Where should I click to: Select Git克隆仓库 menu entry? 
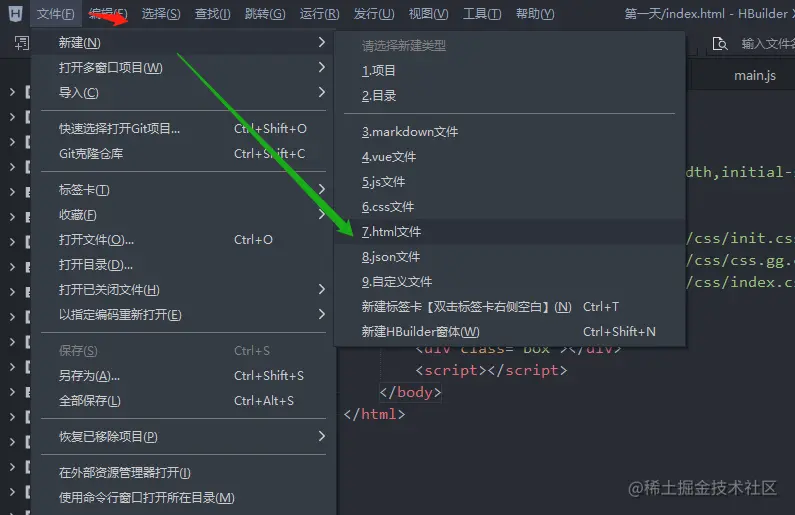click(184, 154)
